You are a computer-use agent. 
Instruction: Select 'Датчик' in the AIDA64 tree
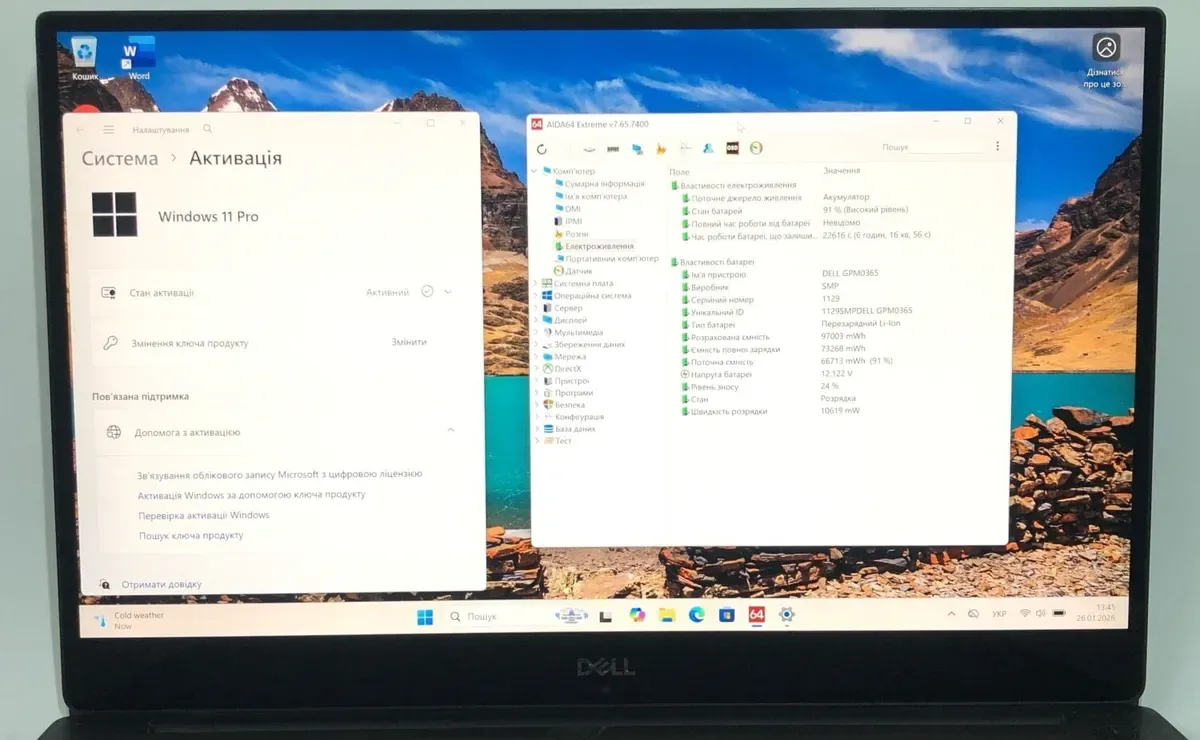[x=578, y=271]
